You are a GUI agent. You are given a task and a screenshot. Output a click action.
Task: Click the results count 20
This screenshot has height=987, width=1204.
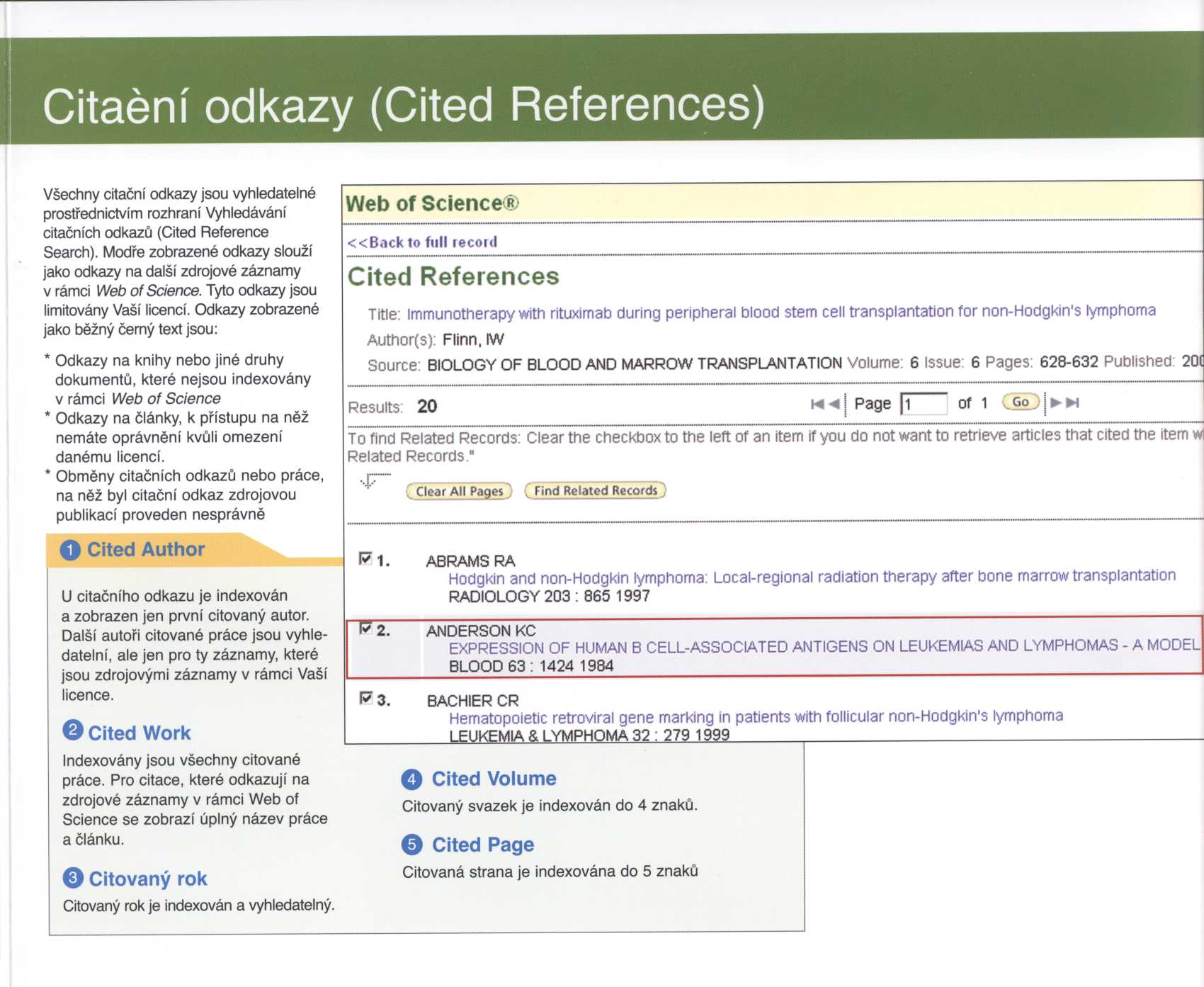click(427, 406)
